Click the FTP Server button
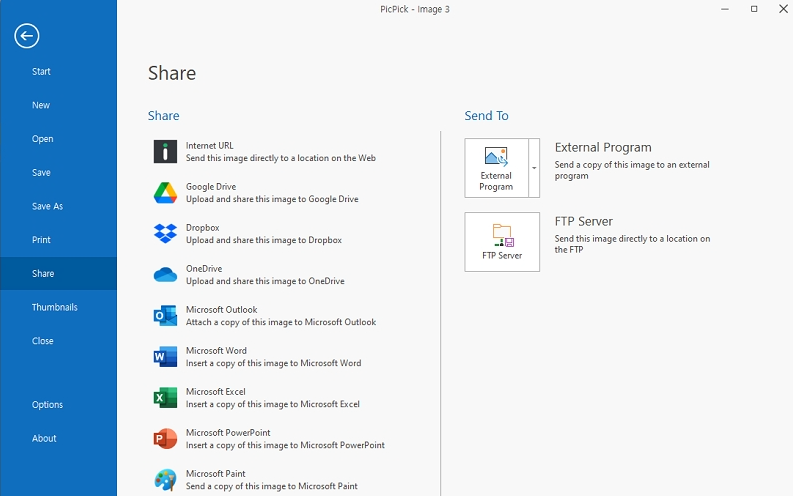The image size is (793, 496). (x=502, y=242)
